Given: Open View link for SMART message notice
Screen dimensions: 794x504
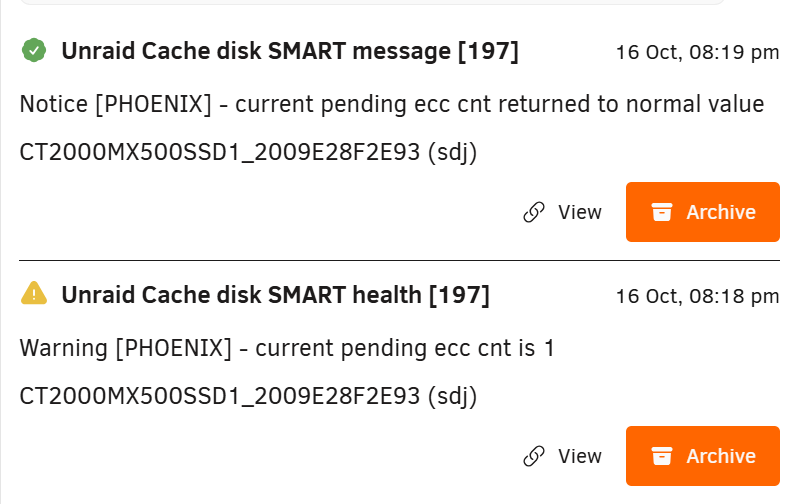Looking at the screenshot, I should (563, 212).
